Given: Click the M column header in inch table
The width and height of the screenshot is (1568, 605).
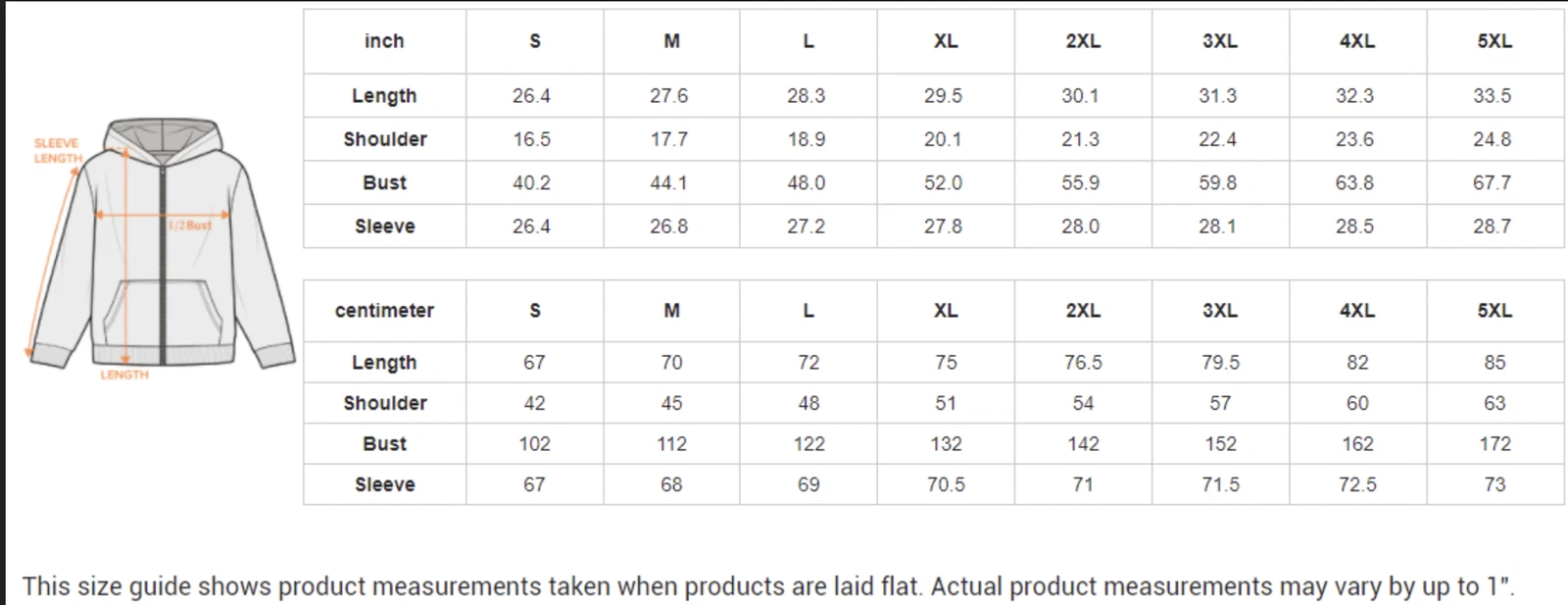Looking at the screenshot, I should pyautogui.click(x=671, y=41).
